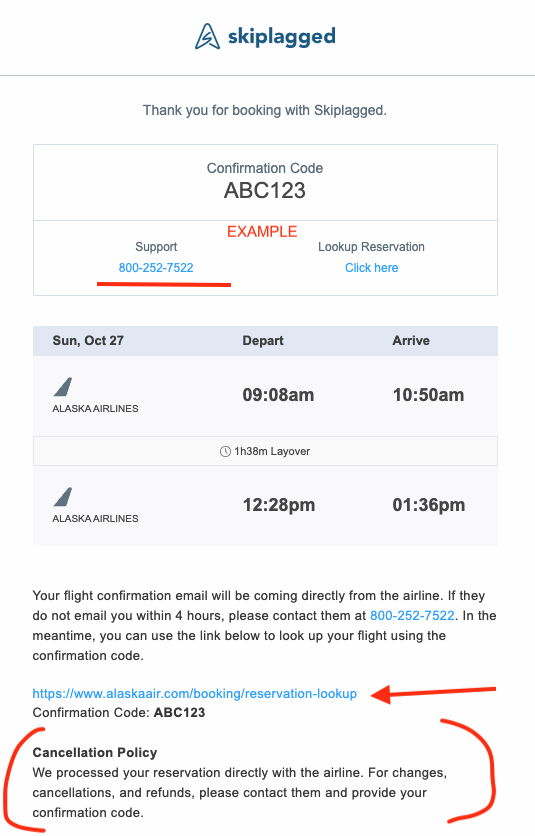535x836 pixels.
Task: Open the alaskaair.com reservation-lookup URL
Action: point(195,694)
